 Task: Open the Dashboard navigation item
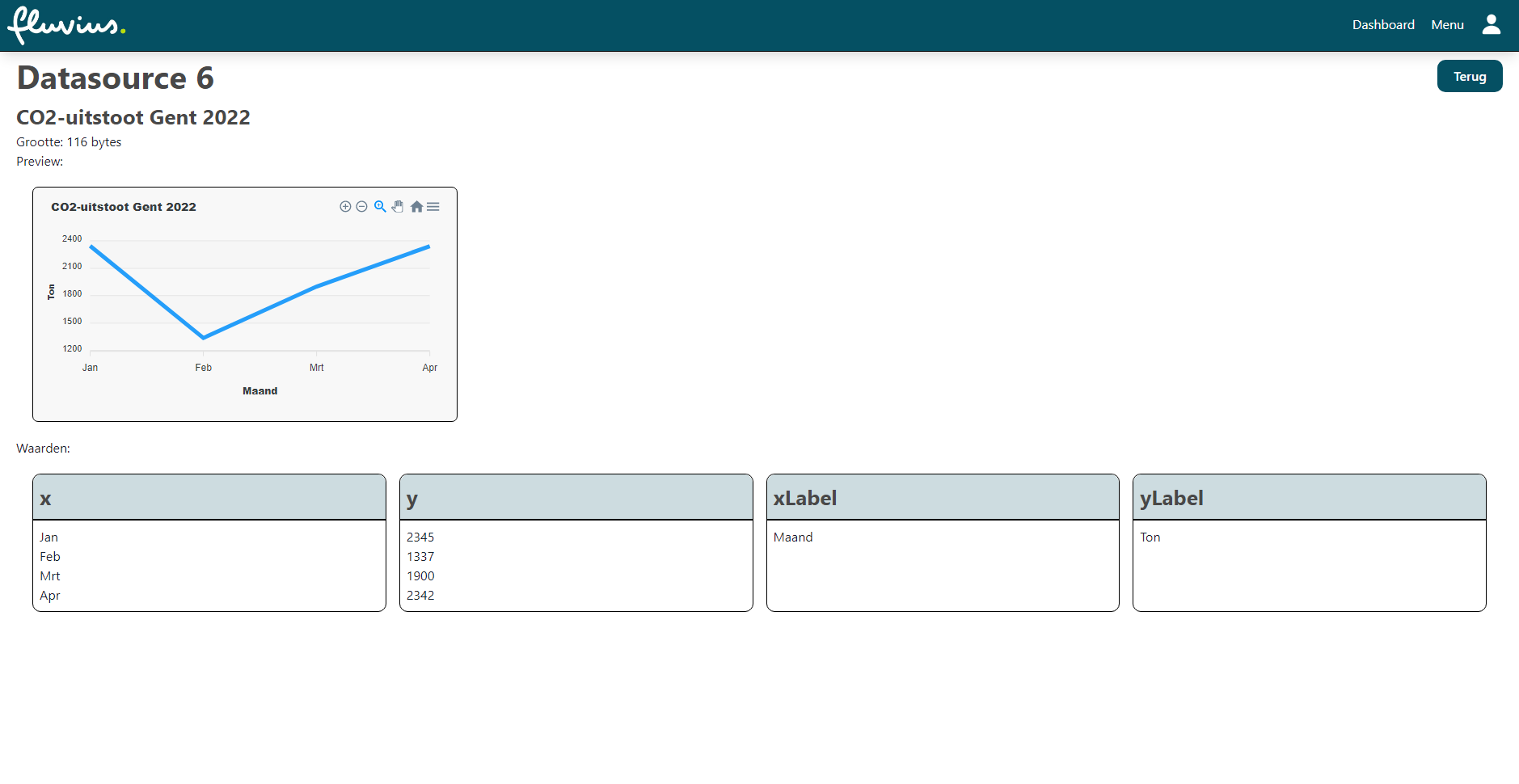tap(1382, 24)
